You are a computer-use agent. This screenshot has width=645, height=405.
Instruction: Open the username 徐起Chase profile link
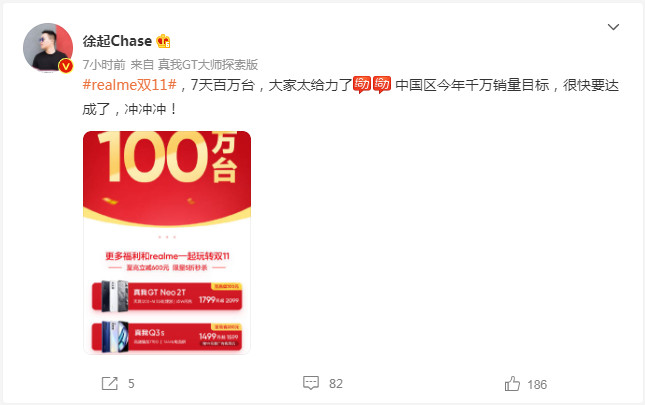[117, 41]
